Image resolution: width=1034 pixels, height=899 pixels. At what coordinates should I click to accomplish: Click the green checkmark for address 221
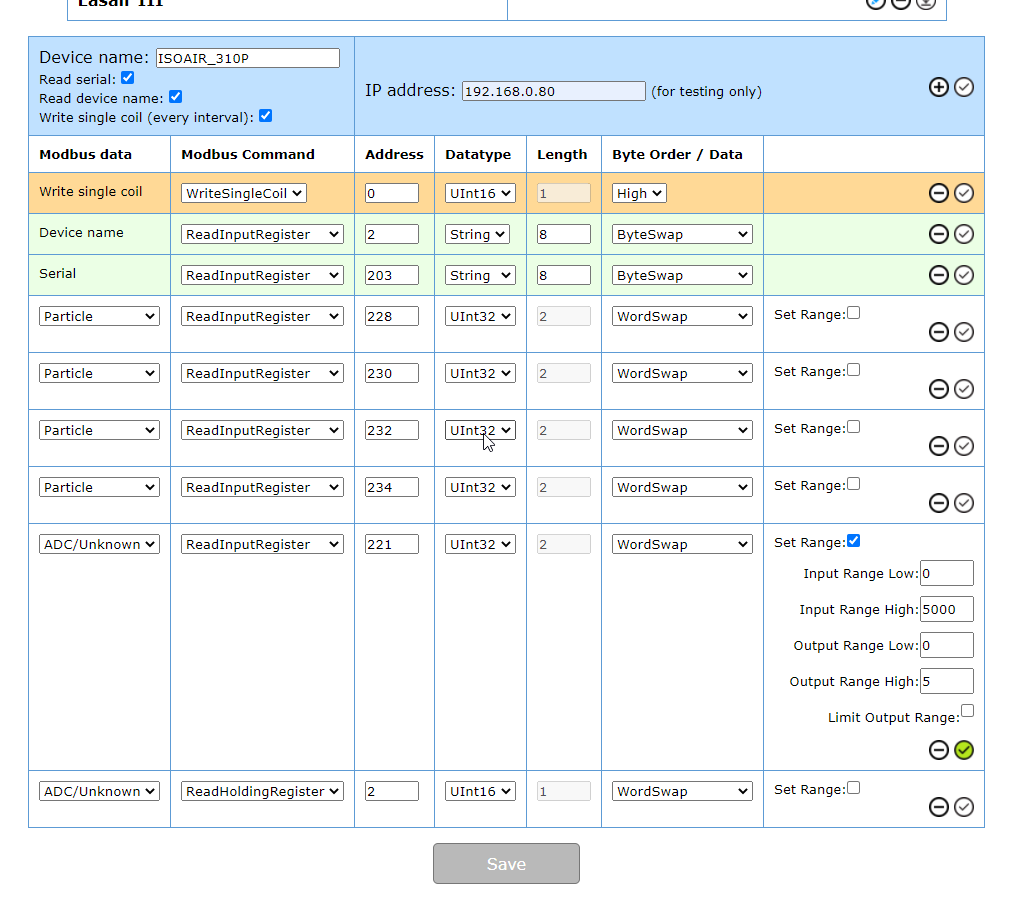tap(964, 750)
